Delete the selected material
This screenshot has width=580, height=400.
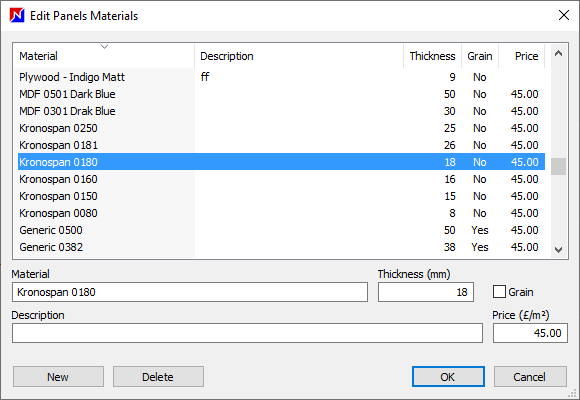pyautogui.click(x=158, y=377)
